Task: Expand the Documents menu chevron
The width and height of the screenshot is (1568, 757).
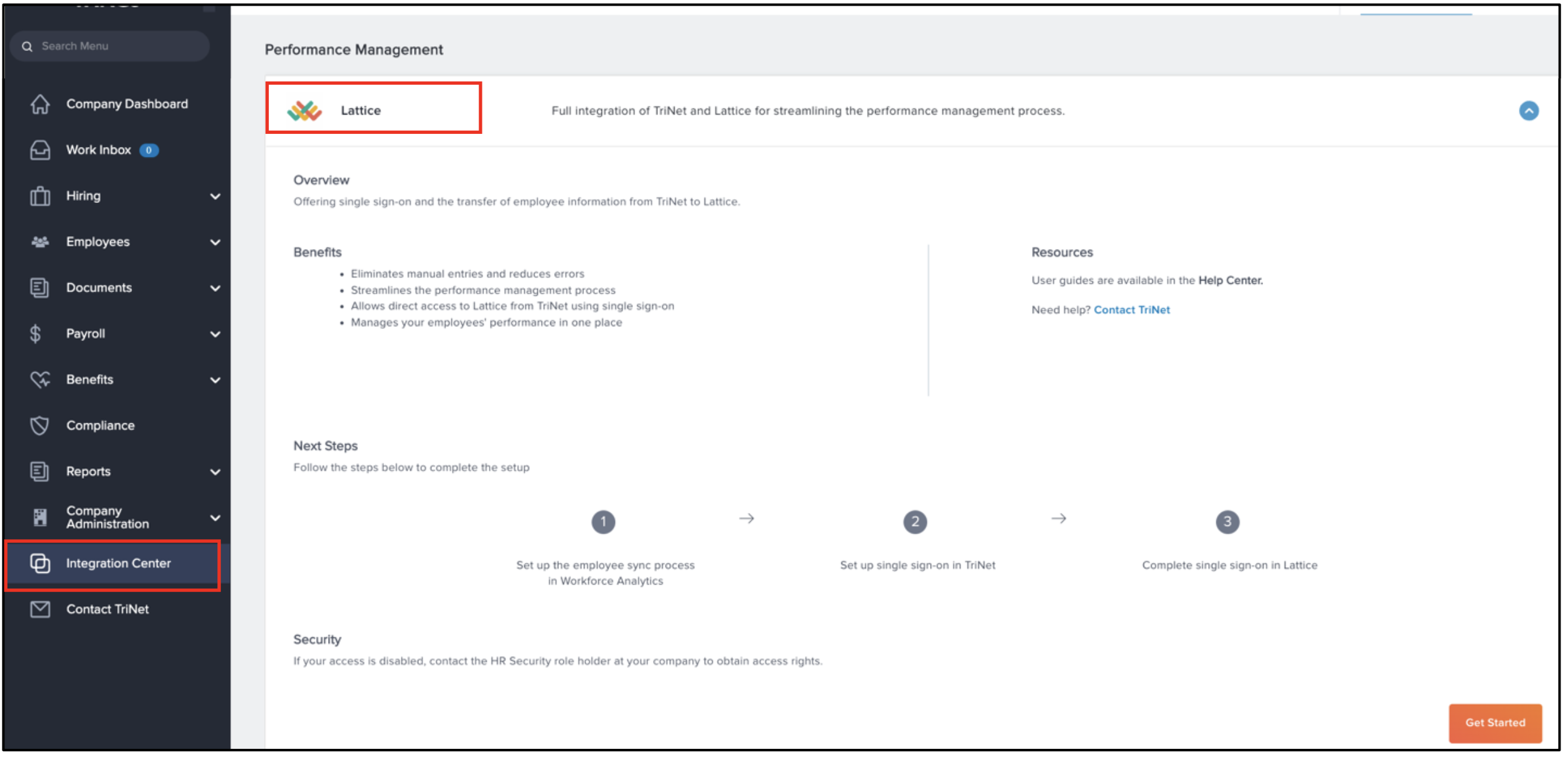Action: [215, 288]
